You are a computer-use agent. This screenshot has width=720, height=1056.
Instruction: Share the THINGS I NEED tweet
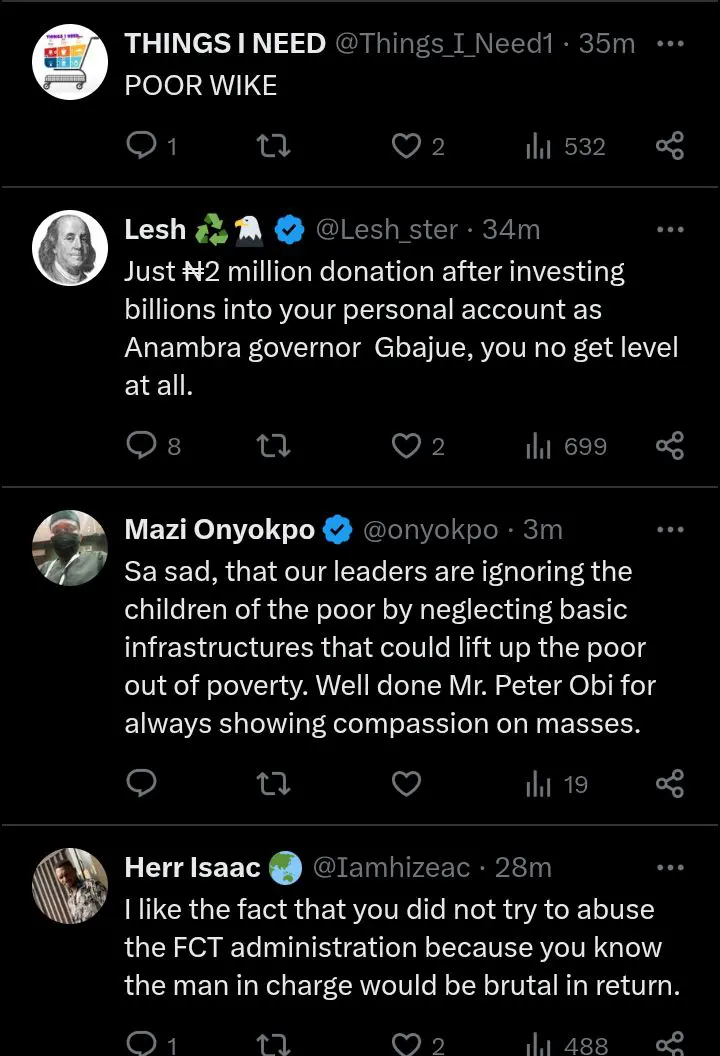point(669,147)
